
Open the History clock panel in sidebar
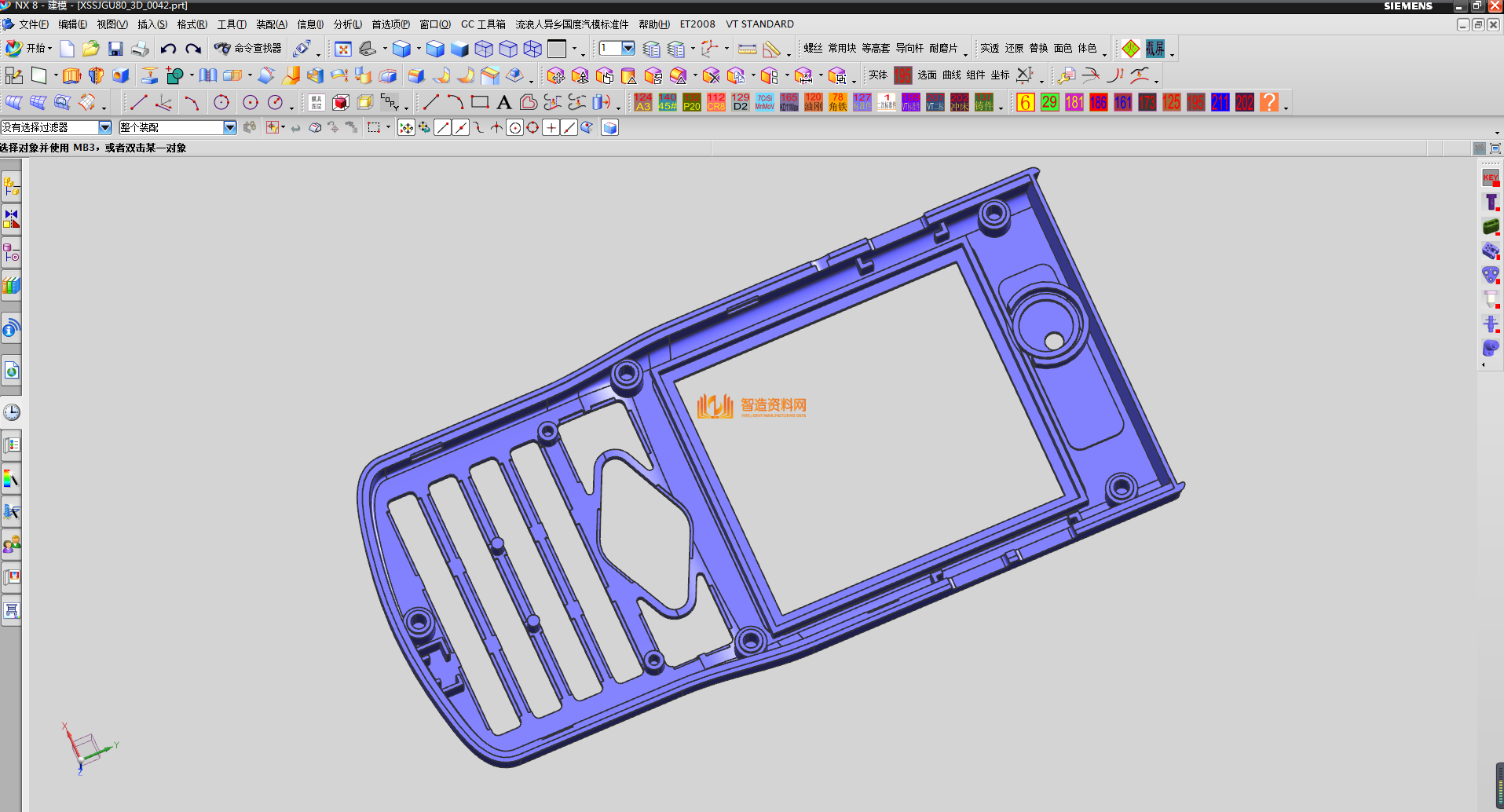click(12, 412)
